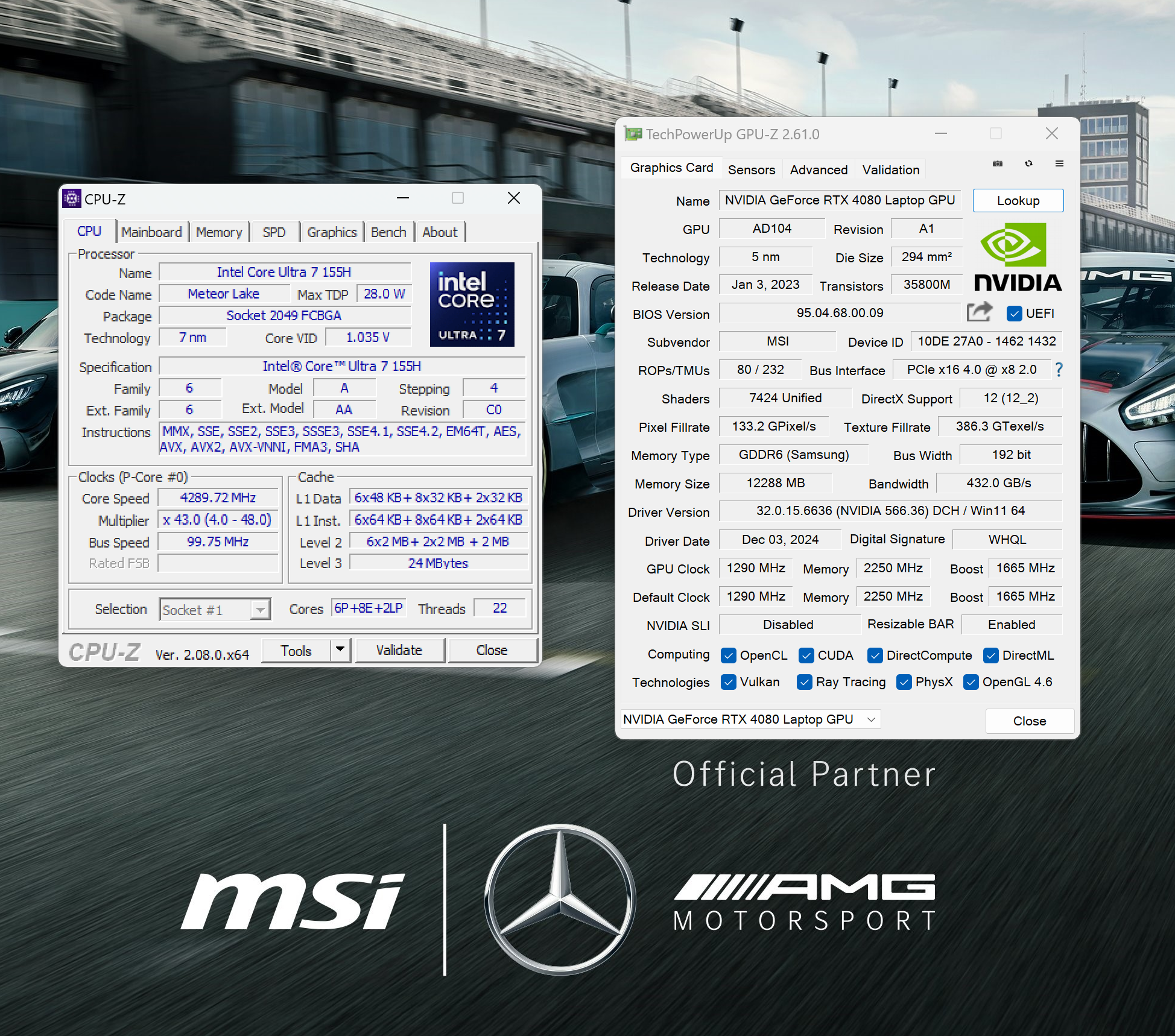Screen dimensions: 1175x1036
Task: Toggle the CUDA checkbox
Action: [x=806, y=655]
